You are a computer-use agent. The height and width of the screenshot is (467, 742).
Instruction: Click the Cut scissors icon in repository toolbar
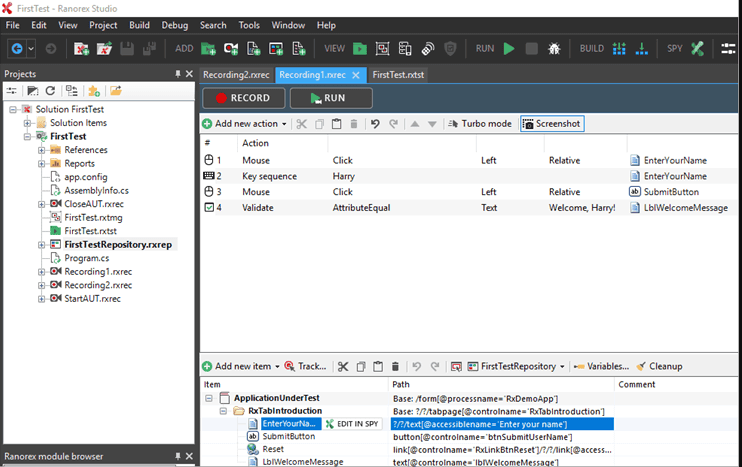(x=343, y=367)
